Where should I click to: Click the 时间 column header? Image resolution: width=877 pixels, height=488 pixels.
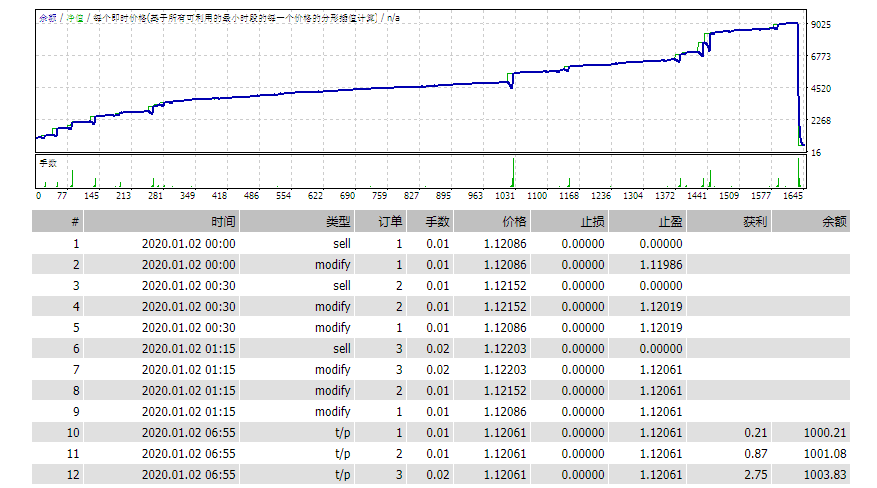(223, 221)
